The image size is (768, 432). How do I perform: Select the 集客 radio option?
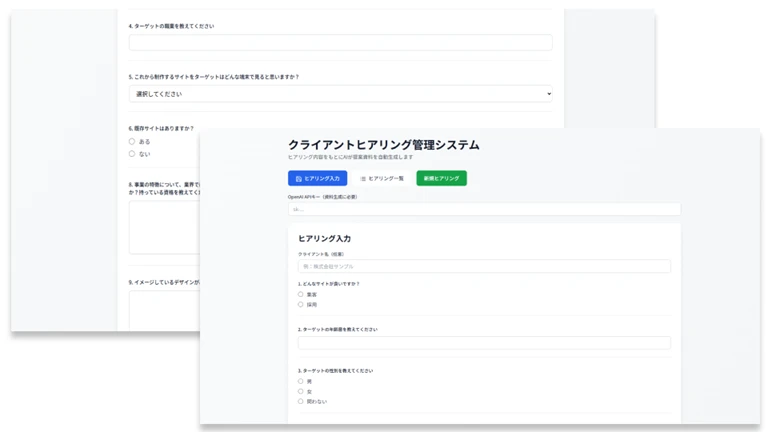301,294
